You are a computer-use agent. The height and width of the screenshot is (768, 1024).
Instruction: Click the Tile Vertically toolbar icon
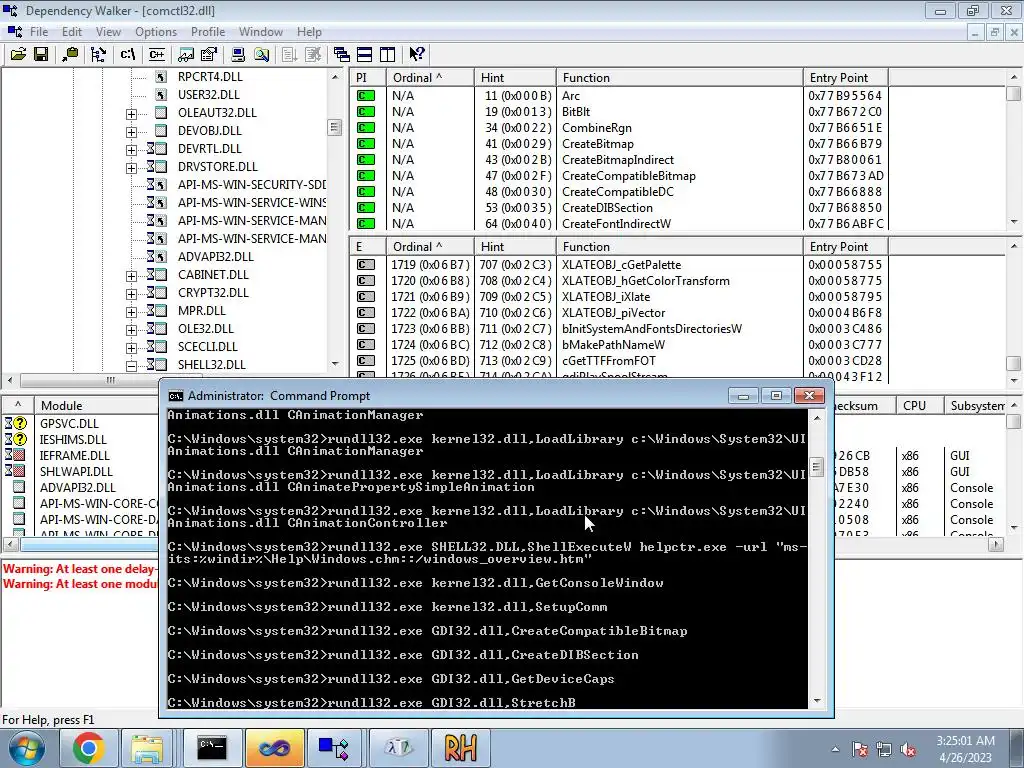387,54
